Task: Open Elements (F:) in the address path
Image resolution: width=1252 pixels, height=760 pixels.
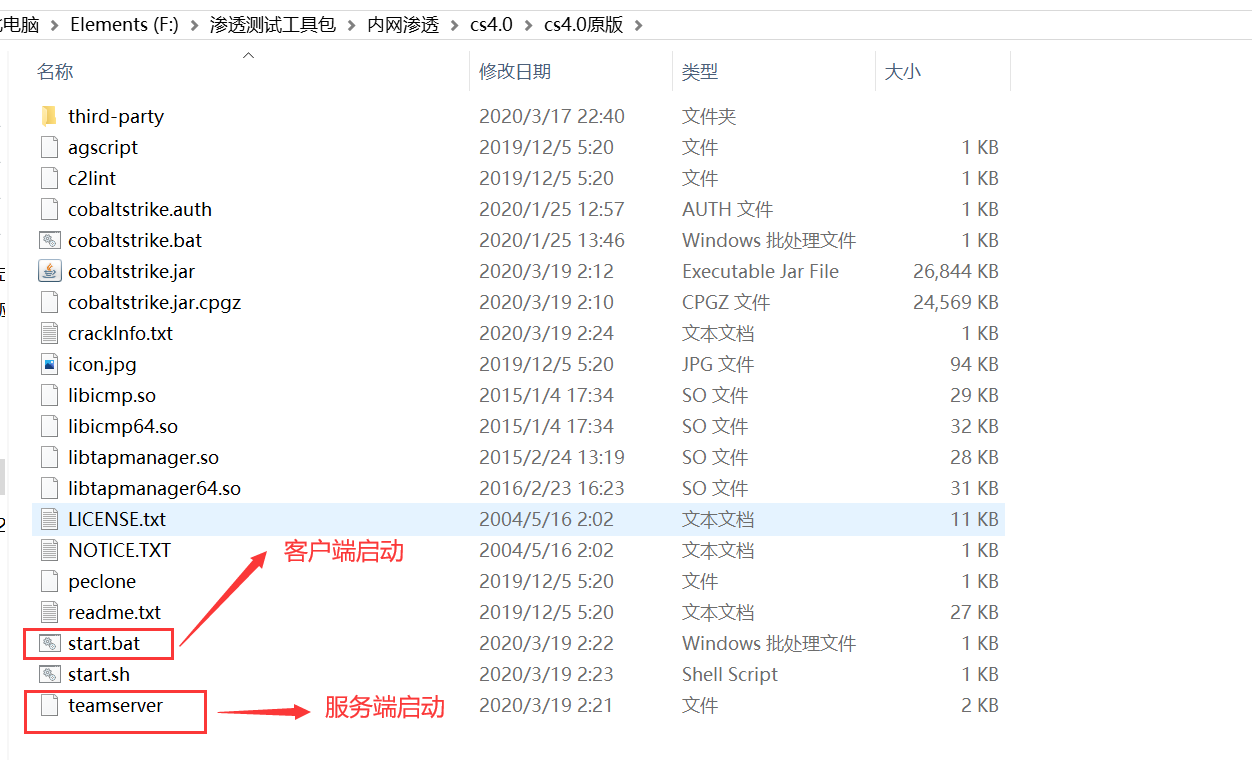Action: coord(124,25)
